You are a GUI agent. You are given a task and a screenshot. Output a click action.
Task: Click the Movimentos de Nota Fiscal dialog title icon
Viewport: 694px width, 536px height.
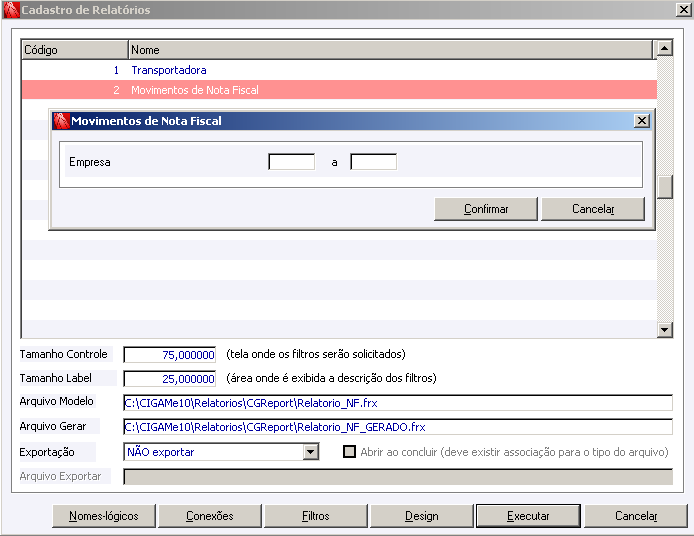click(x=61, y=121)
